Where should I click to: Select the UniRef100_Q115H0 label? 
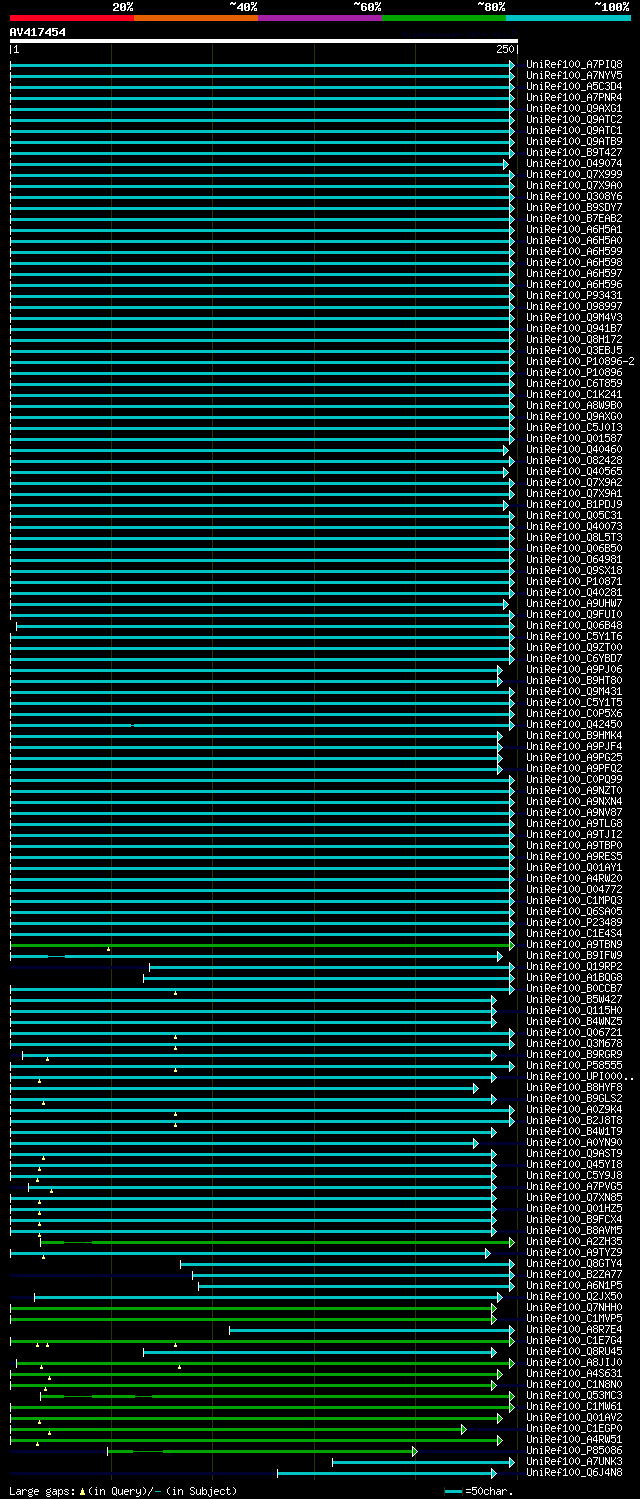(x=574, y=1010)
